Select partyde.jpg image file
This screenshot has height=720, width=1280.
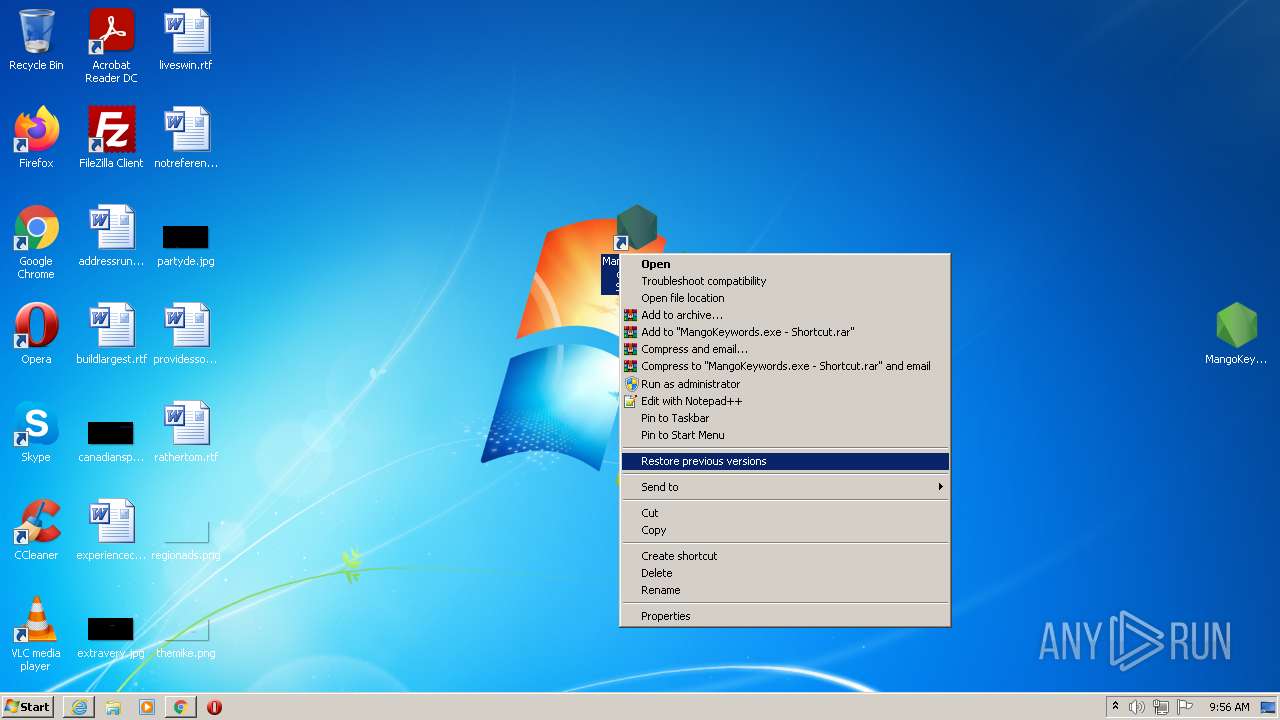point(186,243)
